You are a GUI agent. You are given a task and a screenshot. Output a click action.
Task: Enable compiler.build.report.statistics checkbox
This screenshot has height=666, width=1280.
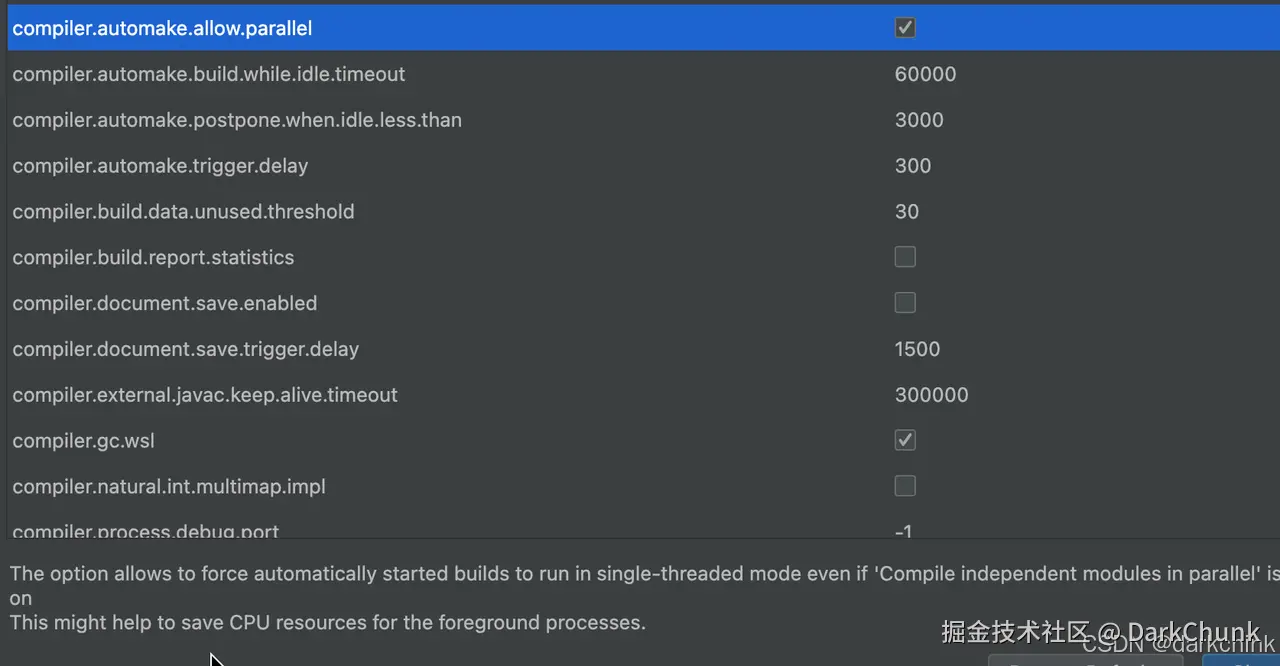point(905,257)
